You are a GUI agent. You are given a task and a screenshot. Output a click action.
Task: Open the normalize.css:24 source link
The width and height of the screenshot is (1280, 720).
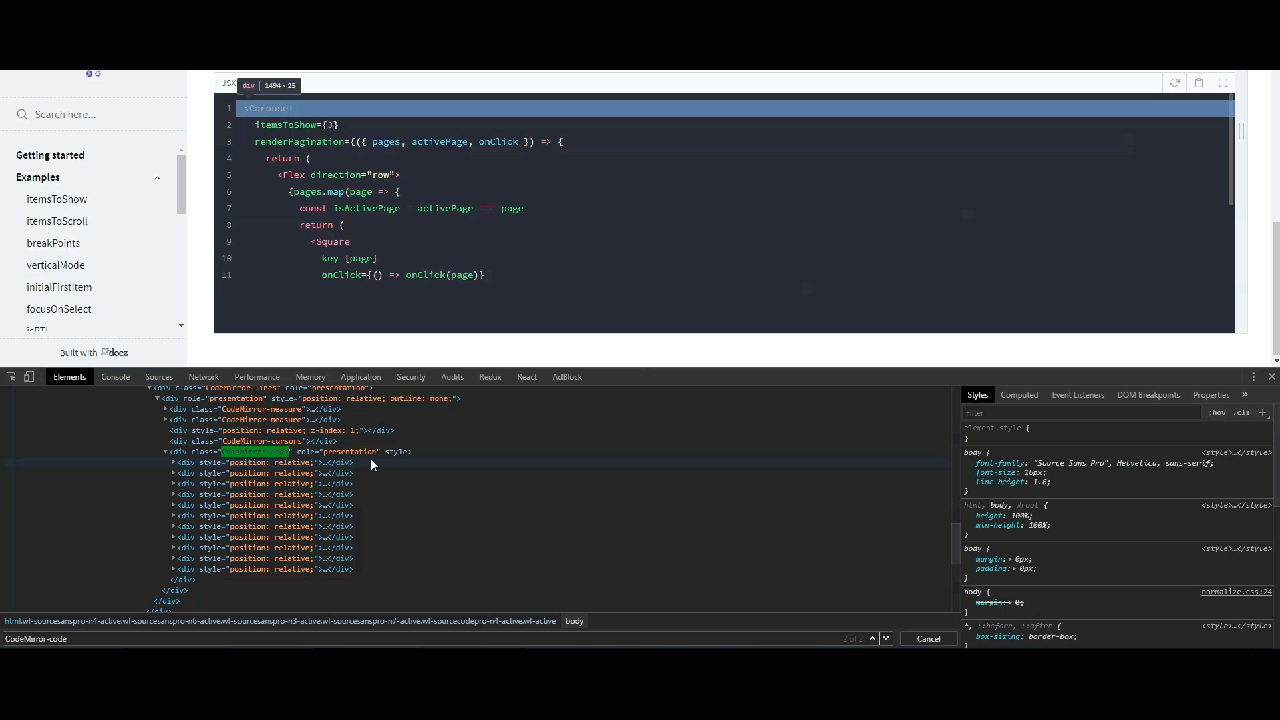point(1236,592)
